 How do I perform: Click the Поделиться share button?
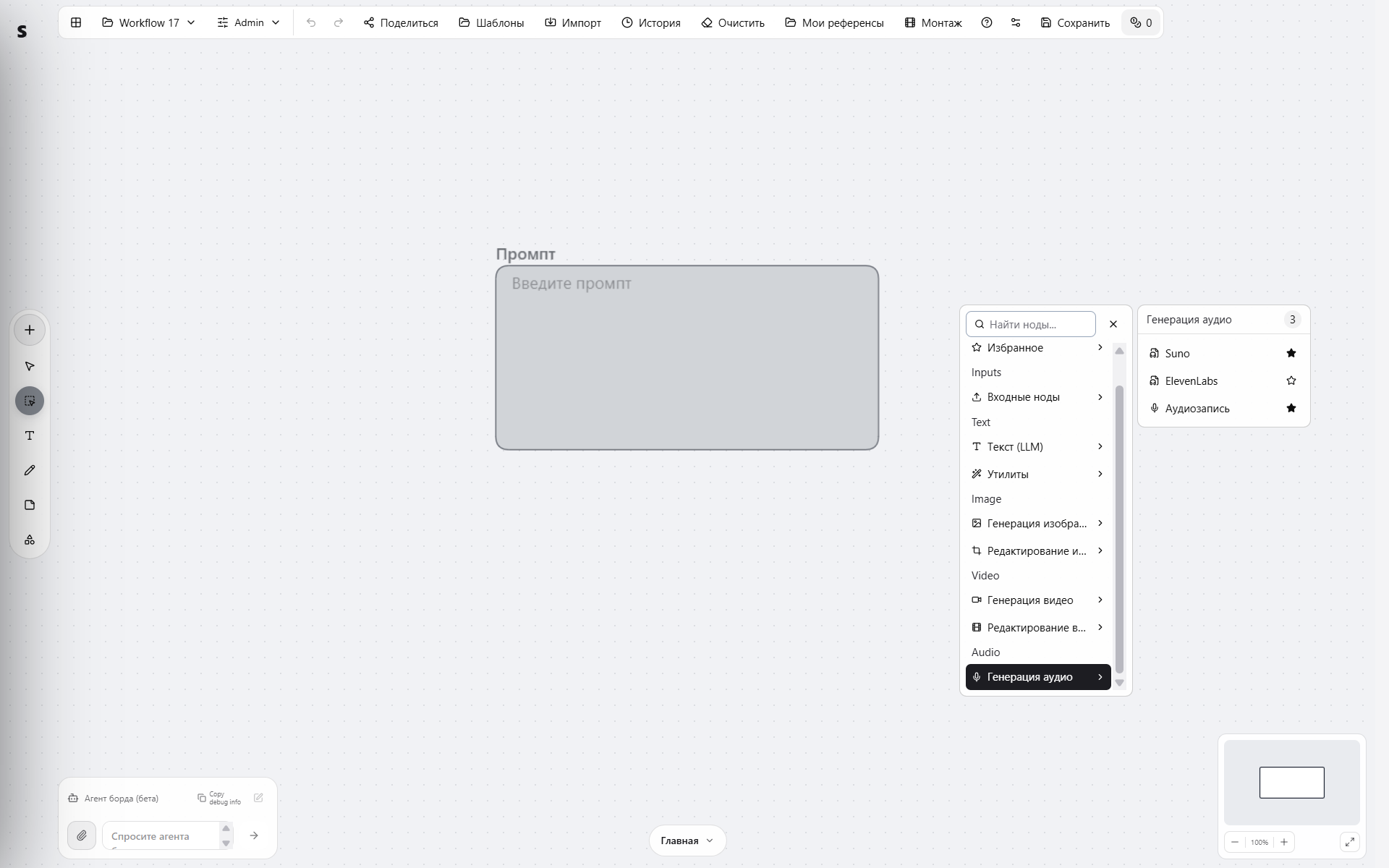[x=401, y=22]
